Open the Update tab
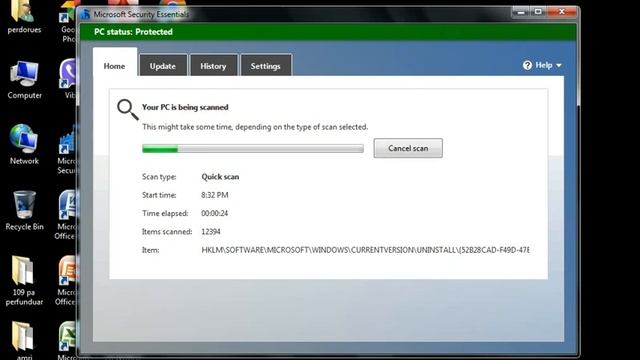Viewport: 640px width, 360px height. coord(163,66)
